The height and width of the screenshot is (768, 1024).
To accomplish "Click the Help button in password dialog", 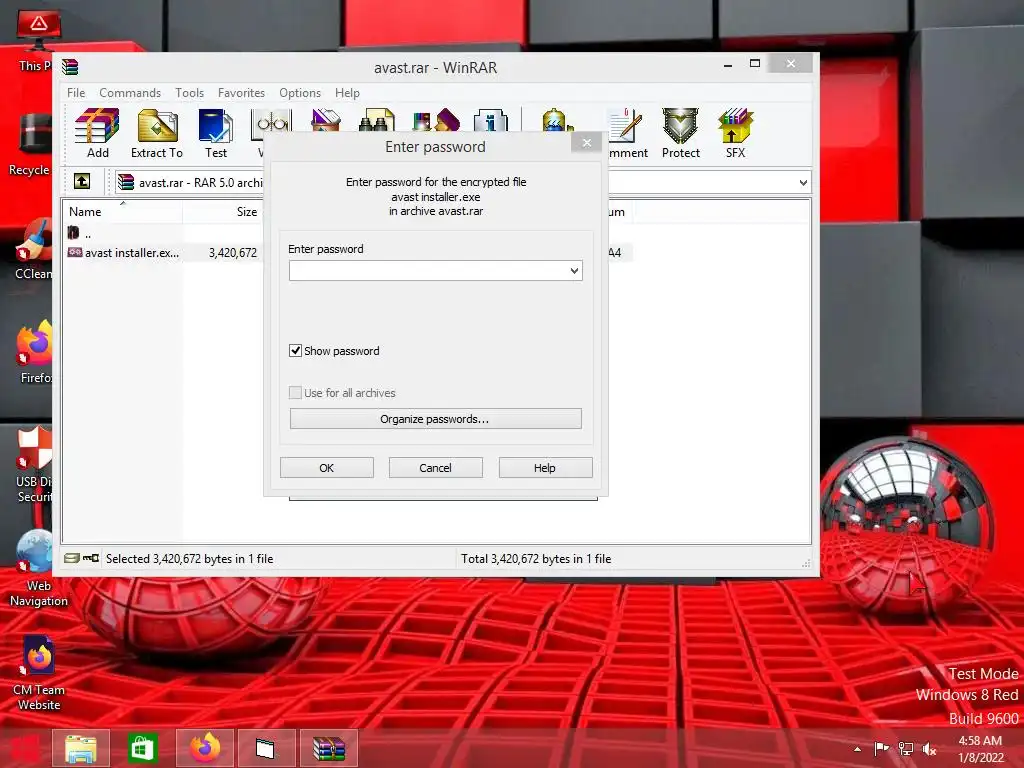I will [x=545, y=468].
